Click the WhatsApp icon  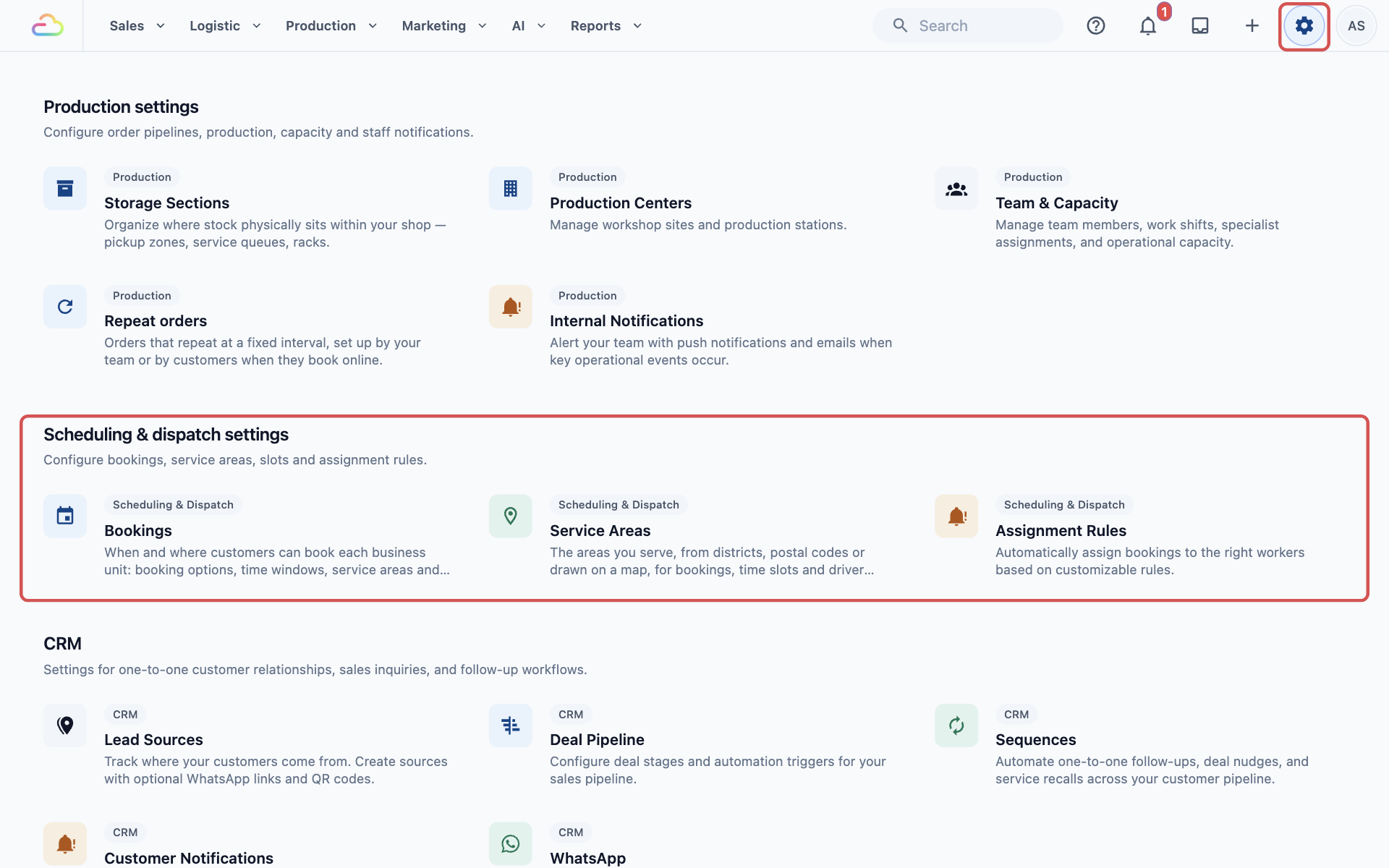[x=511, y=843]
